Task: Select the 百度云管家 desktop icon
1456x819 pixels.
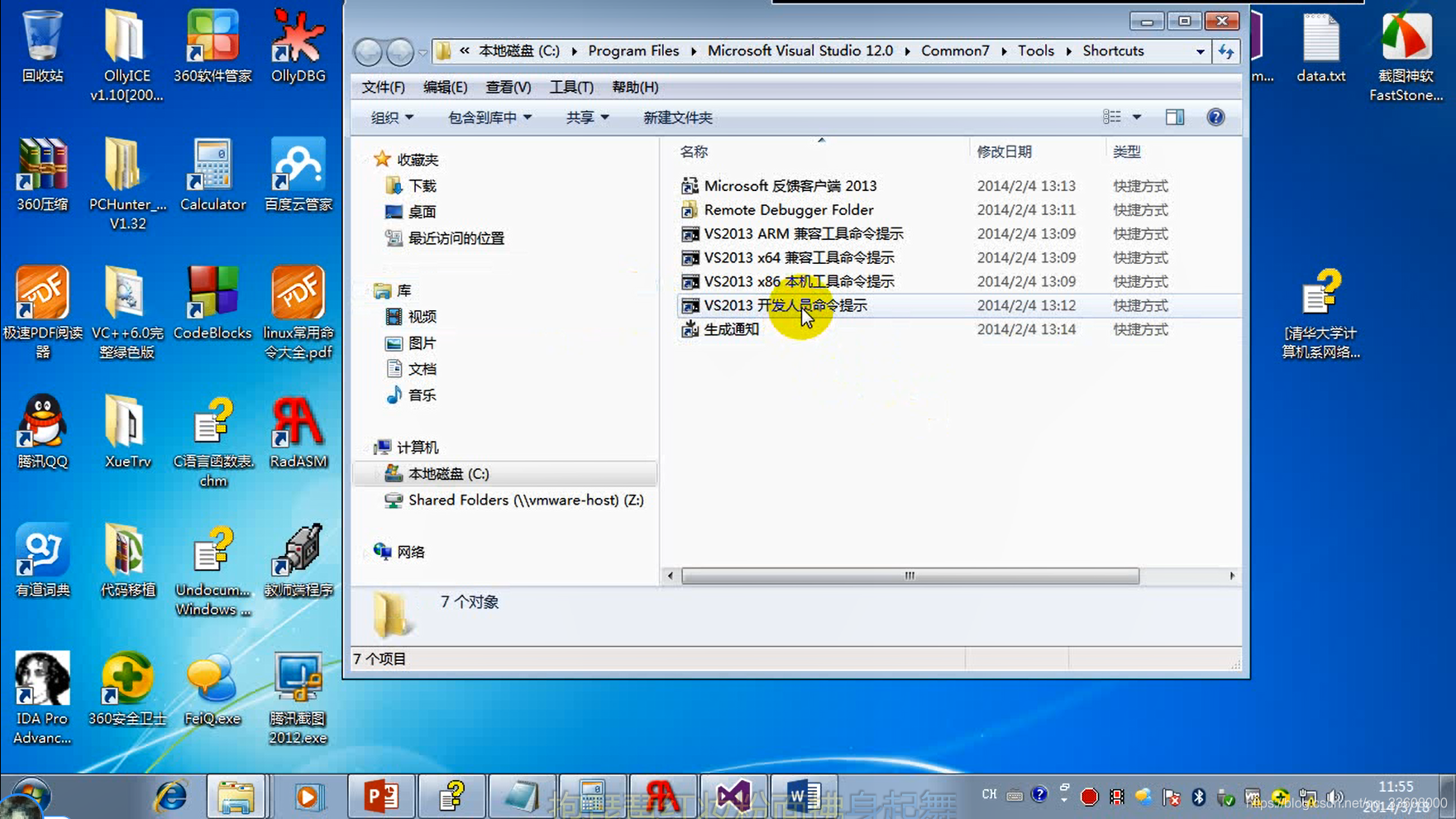Action: point(298,175)
